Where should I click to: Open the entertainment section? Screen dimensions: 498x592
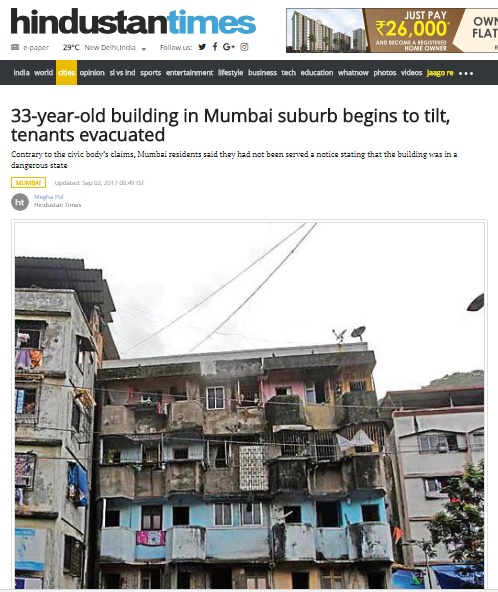pos(190,72)
